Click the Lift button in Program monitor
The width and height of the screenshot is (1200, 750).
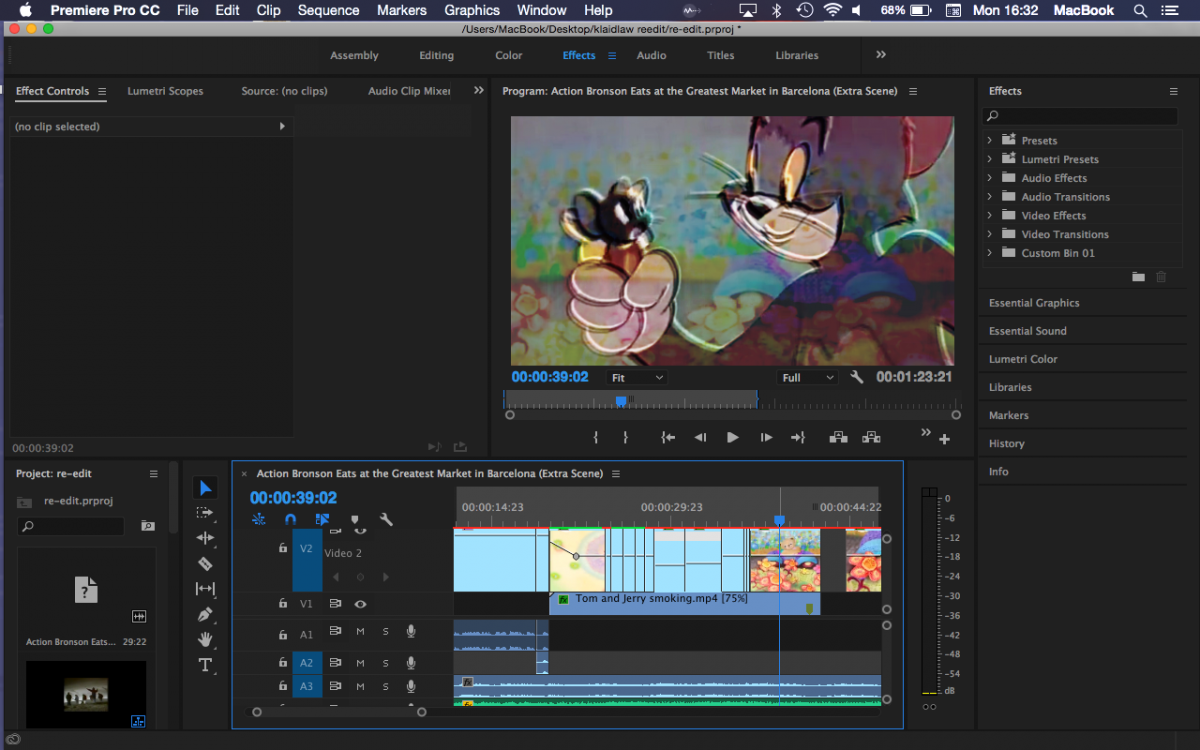point(838,437)
